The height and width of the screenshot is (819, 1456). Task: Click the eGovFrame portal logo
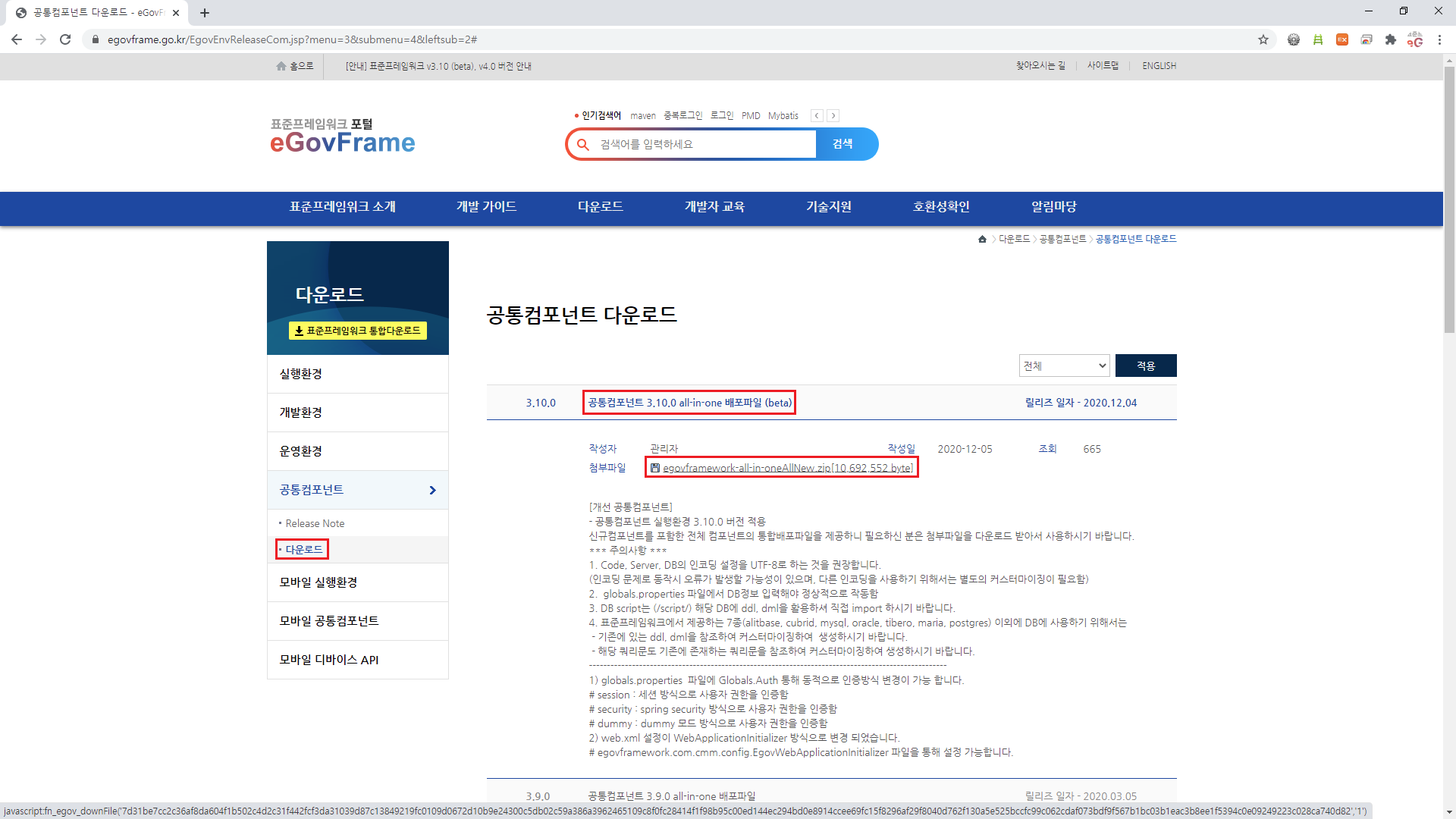(x=343, y=136)
